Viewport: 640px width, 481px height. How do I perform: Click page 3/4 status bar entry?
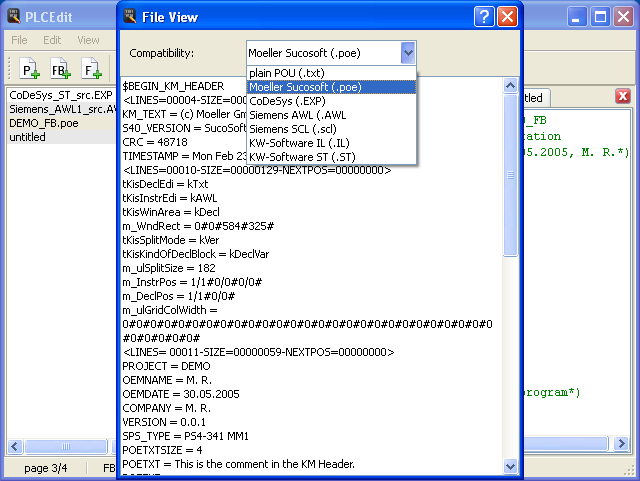coord(45,468)
